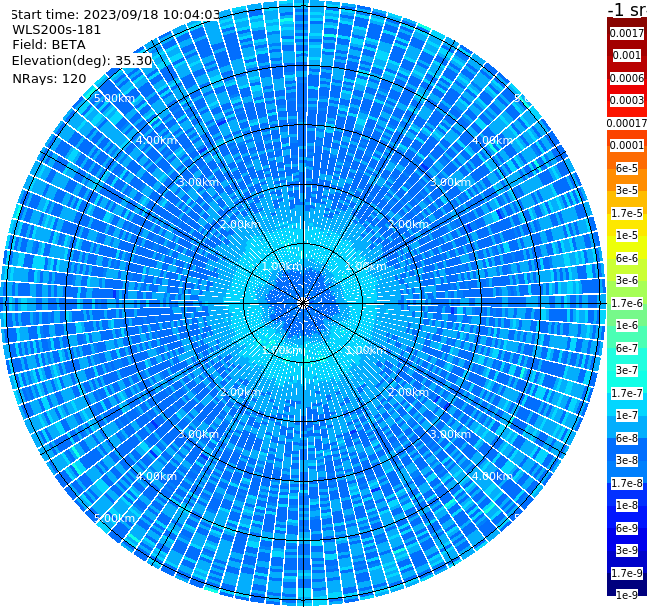Select the colorbar label "3e-8"
The width and height of the screenshot is (647, 607).
click(627, 460)
